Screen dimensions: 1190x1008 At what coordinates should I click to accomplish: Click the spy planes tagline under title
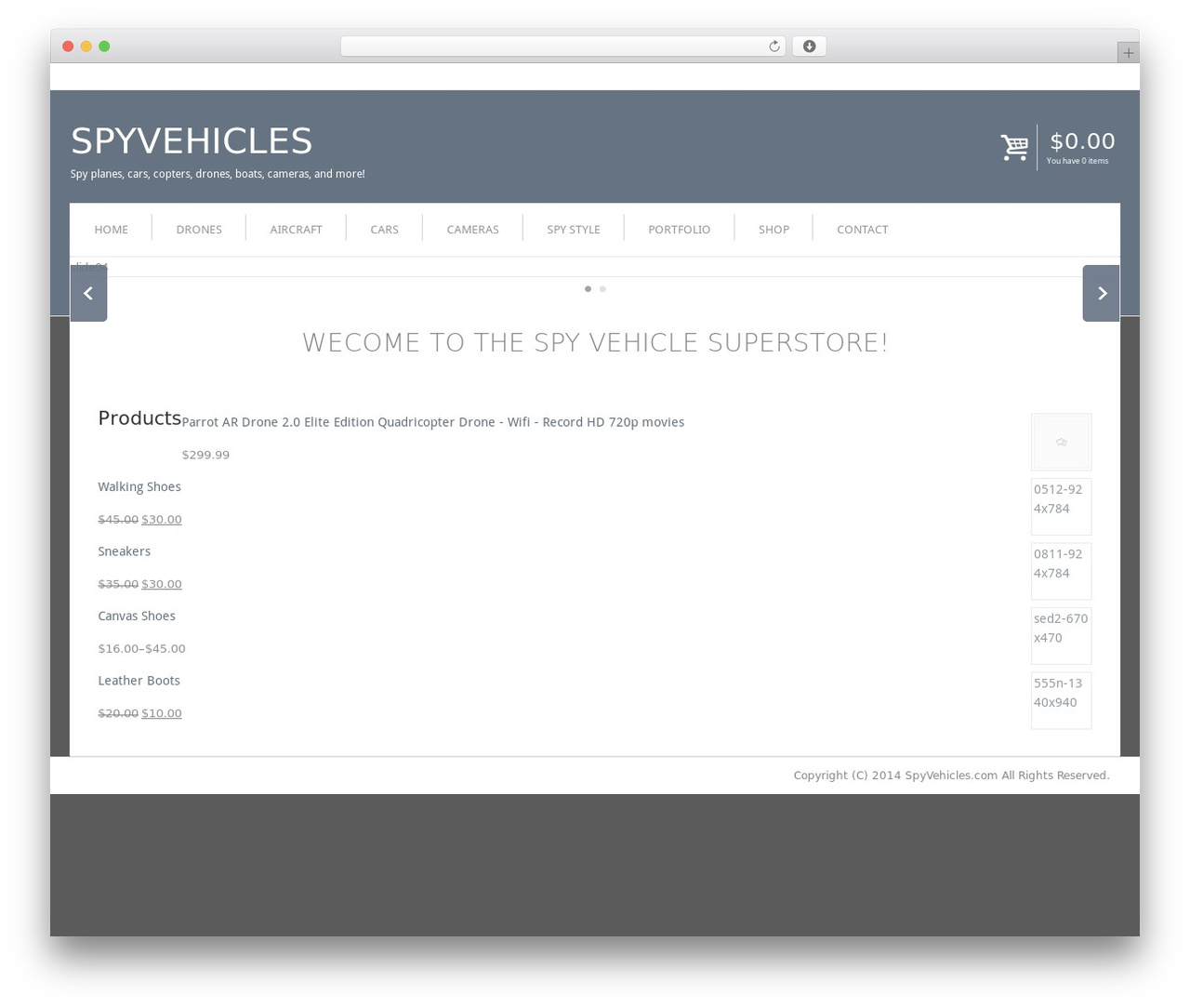point(218,174)
